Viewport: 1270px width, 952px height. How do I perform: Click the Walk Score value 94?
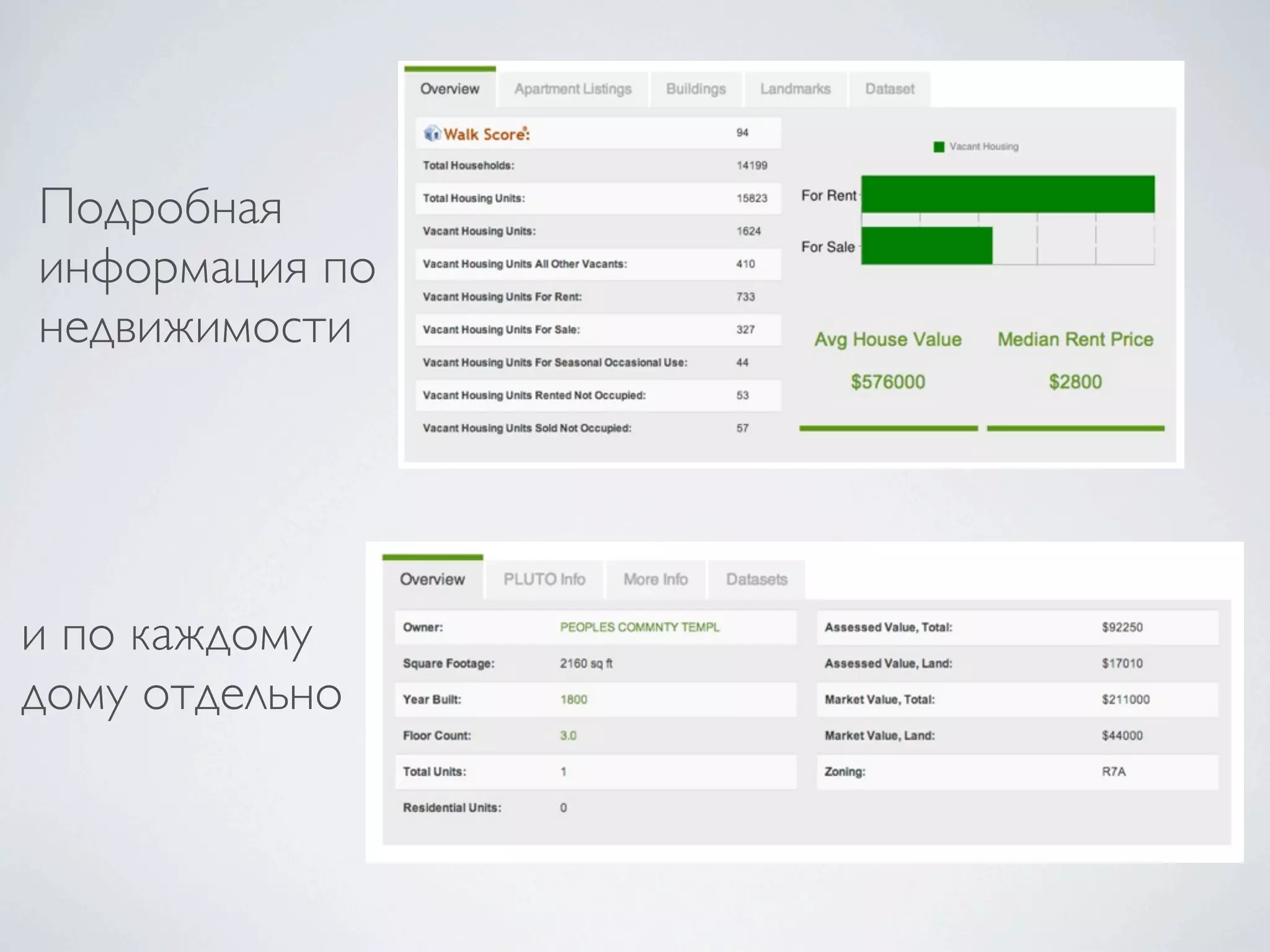point(742,133)
